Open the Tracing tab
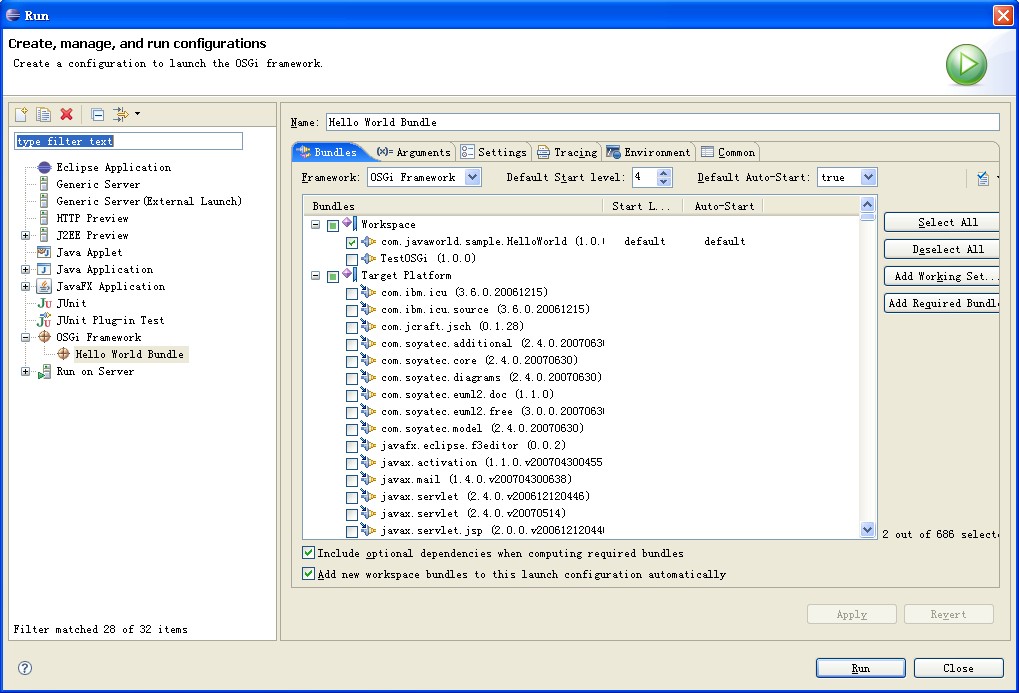 tap(567, 152)
